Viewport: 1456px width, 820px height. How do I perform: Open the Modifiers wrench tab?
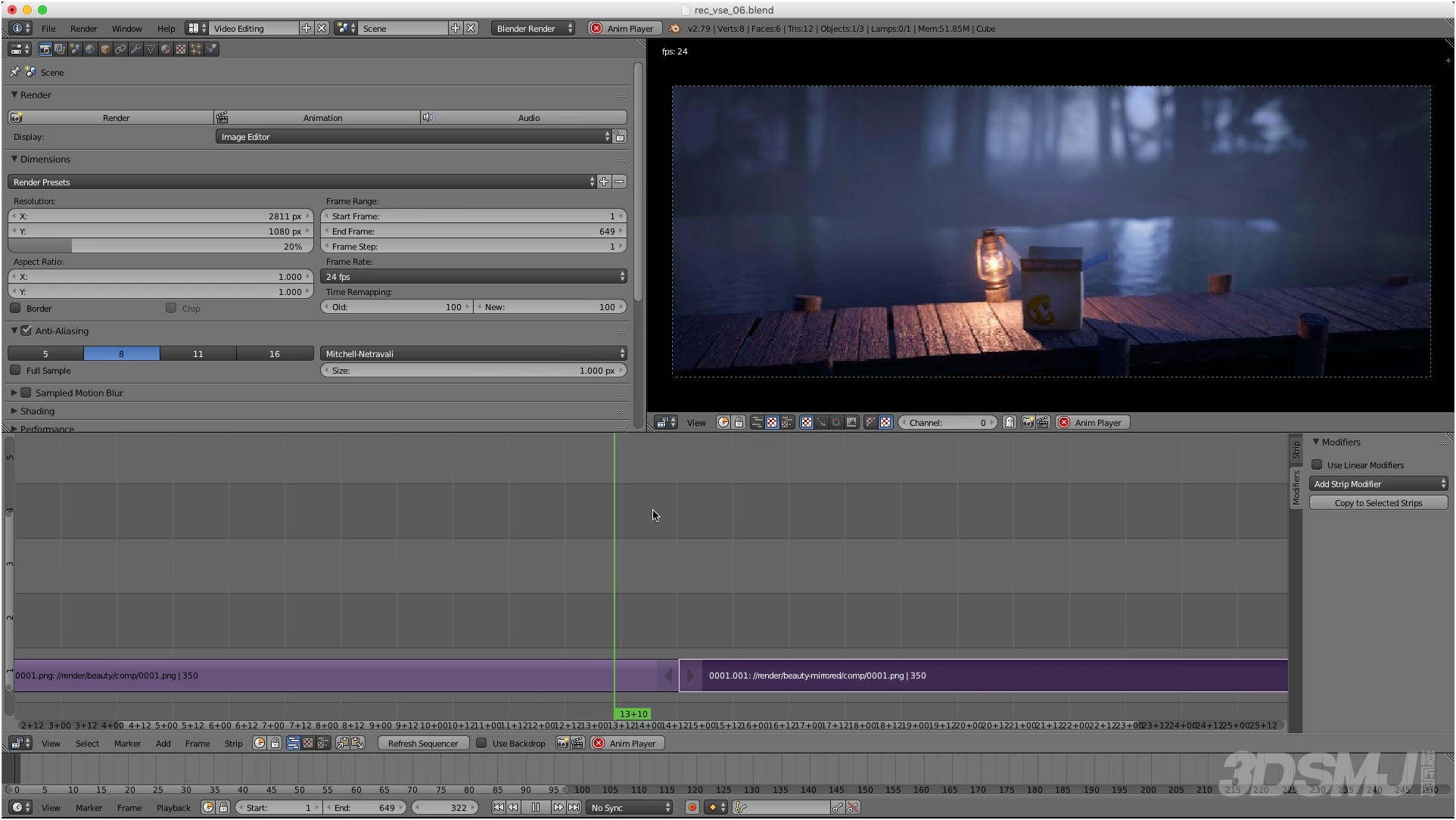coord(135,49)
